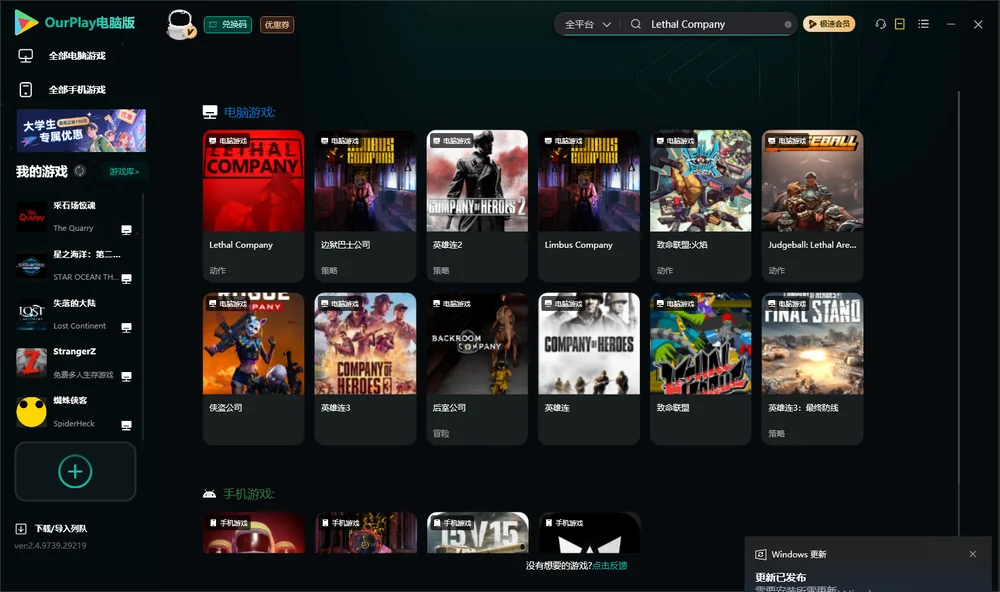Select 蜘蛛侠客 SpiderHeck in my games

77,412
